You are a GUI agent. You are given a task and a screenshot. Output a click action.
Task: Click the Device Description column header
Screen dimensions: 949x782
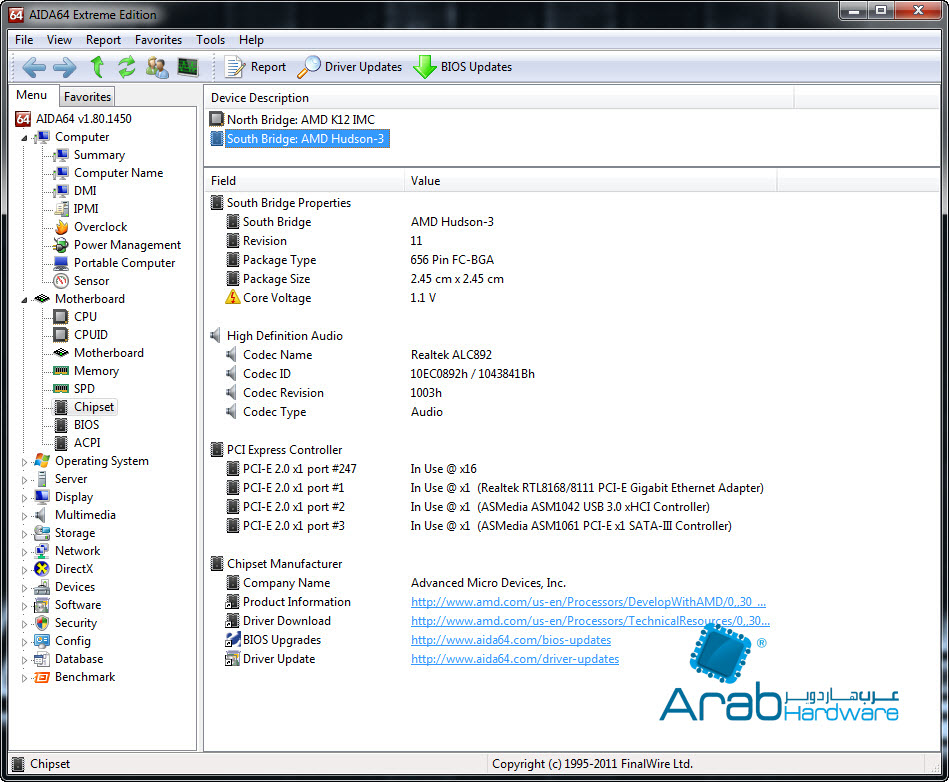(x=499, y=98)
